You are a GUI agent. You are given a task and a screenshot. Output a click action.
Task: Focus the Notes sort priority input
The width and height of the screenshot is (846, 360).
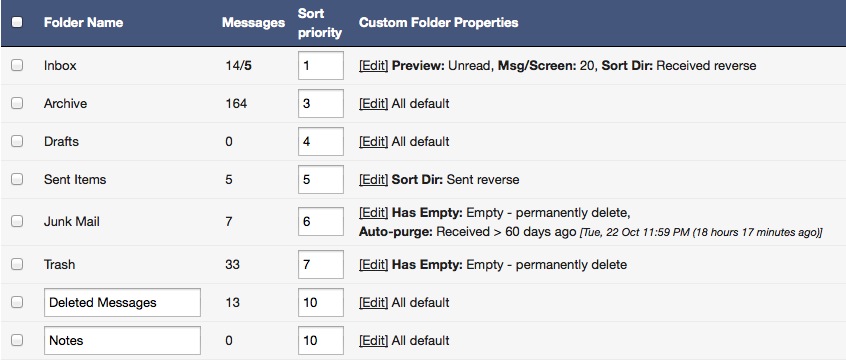click(x=321, y=340)
